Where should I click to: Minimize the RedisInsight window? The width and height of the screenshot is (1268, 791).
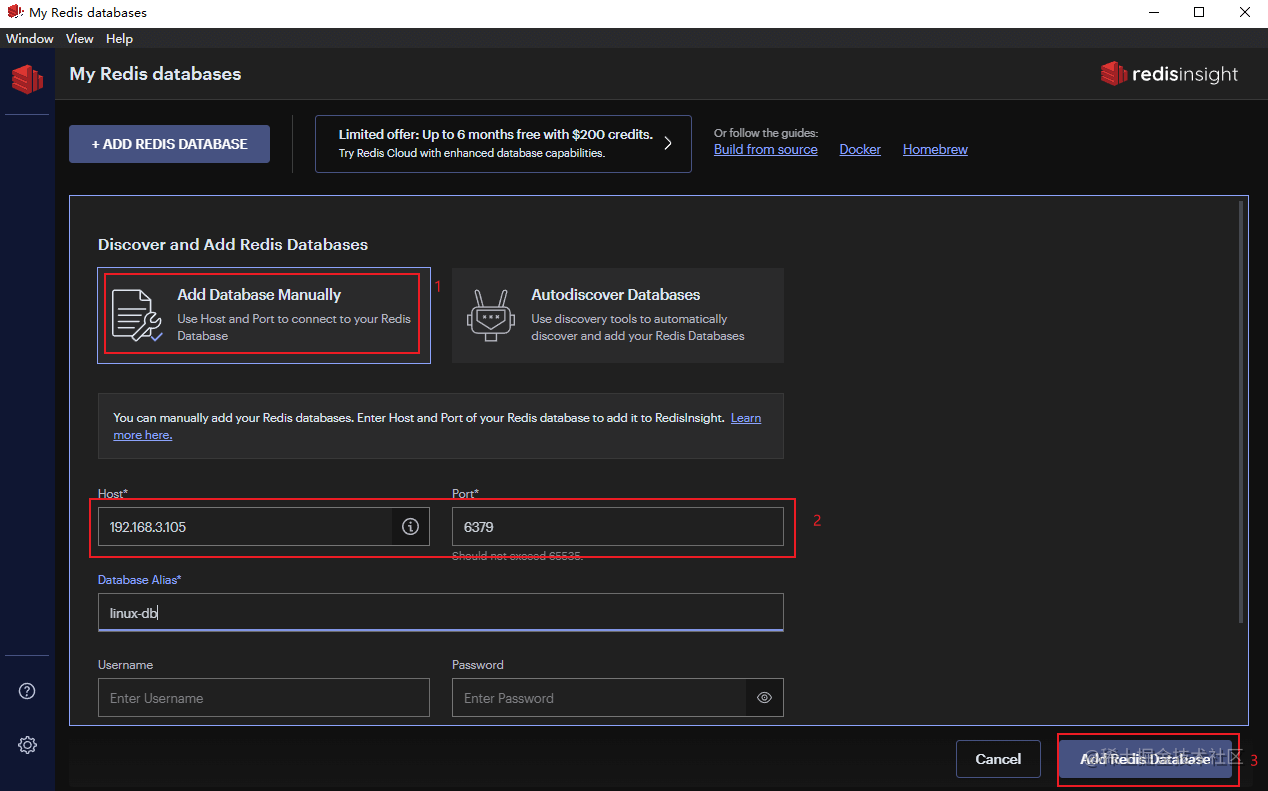[1153, 12]
